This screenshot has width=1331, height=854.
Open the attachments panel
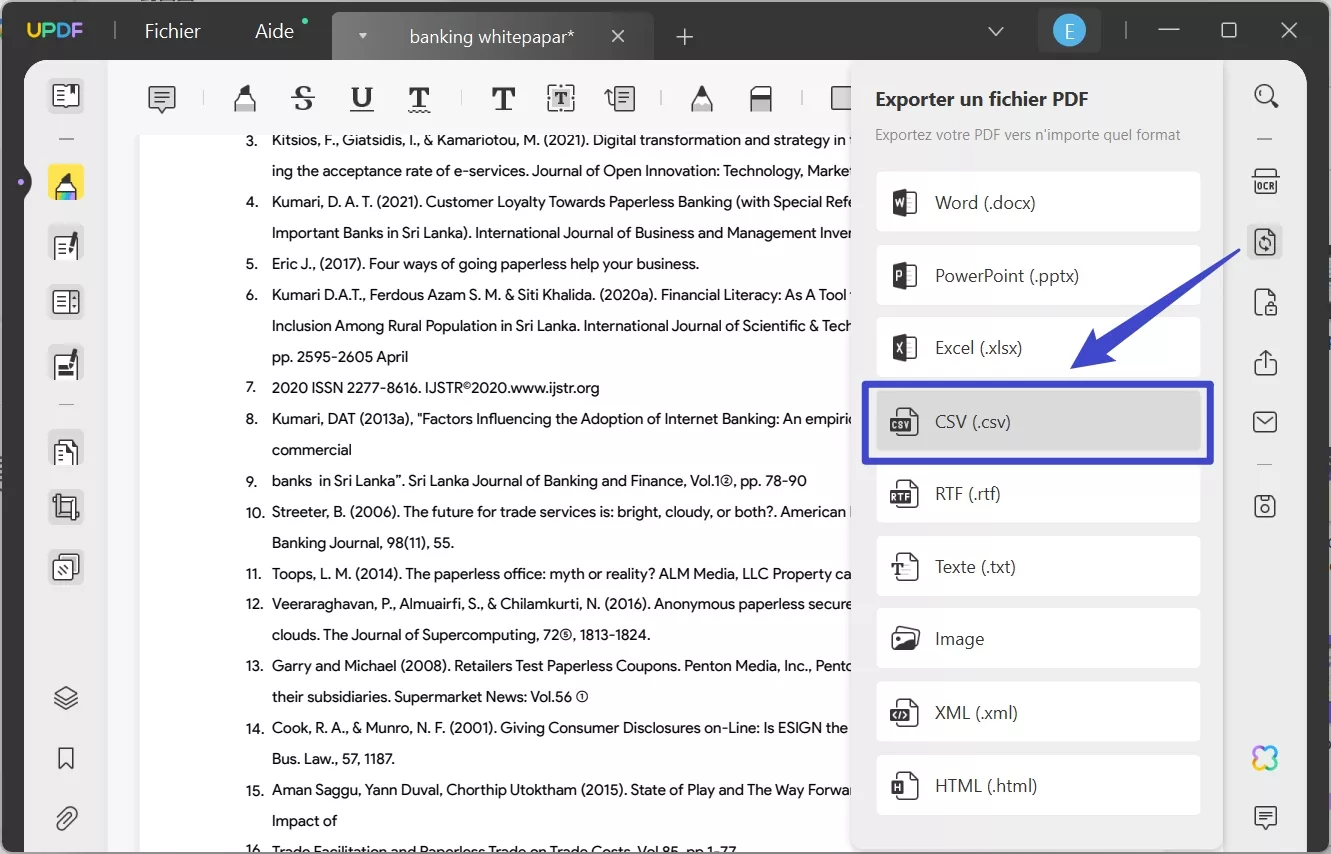click(x=65, y=818)
